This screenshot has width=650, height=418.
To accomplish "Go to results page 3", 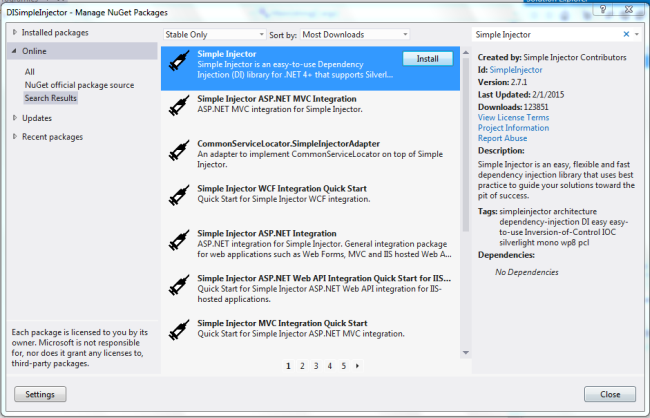I will [316, 366].
